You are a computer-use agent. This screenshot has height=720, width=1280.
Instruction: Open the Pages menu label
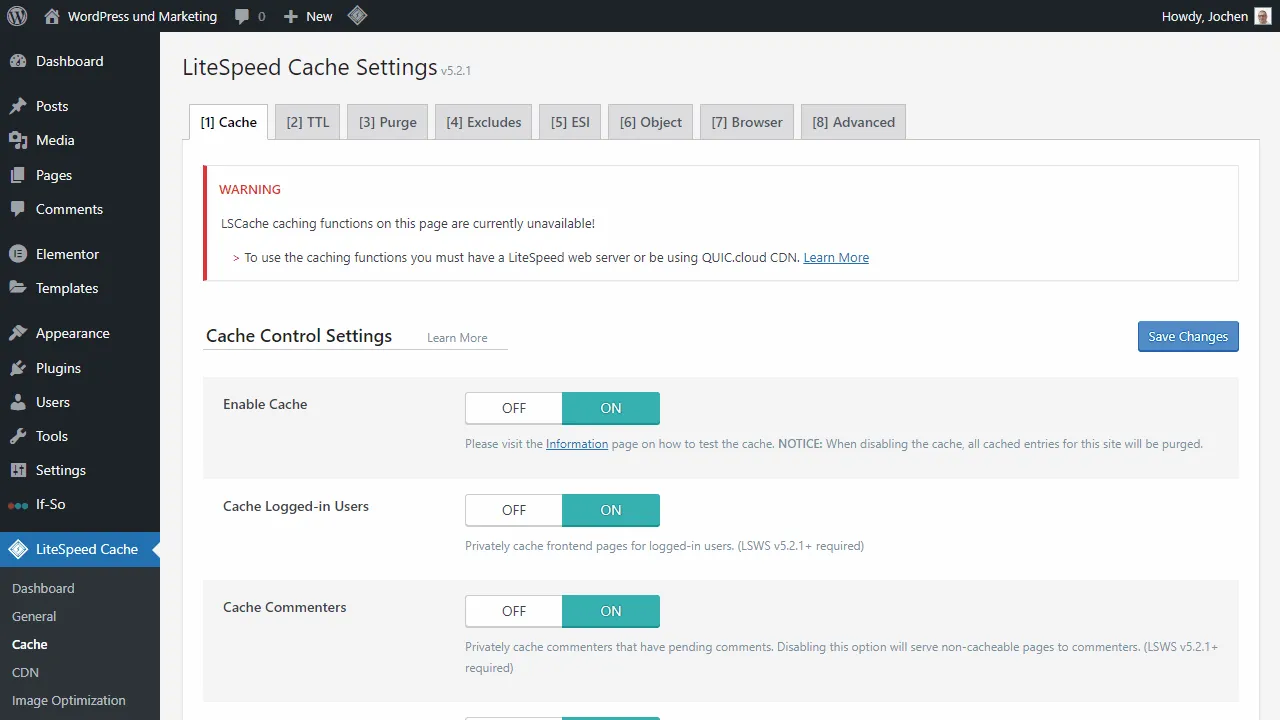pyautogui.click(x=54, y=175)
